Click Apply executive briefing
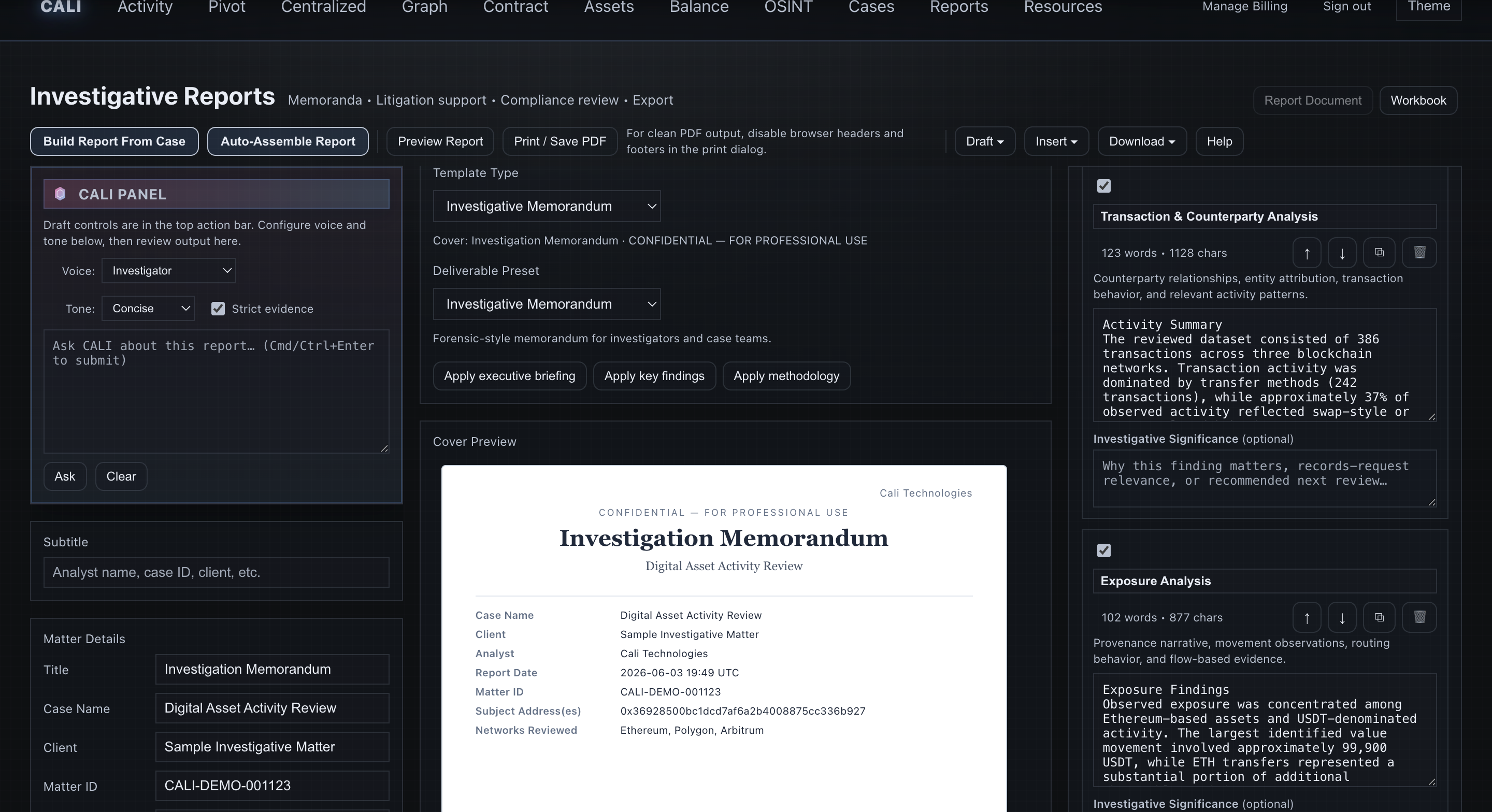The height and width of the screenshot is (812, 1492). coord(510,376)
